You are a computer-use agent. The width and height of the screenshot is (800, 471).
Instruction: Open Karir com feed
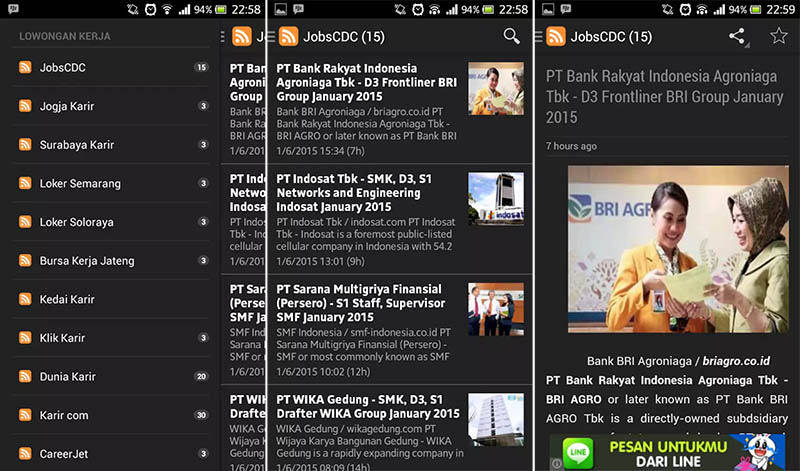(111, 415)
